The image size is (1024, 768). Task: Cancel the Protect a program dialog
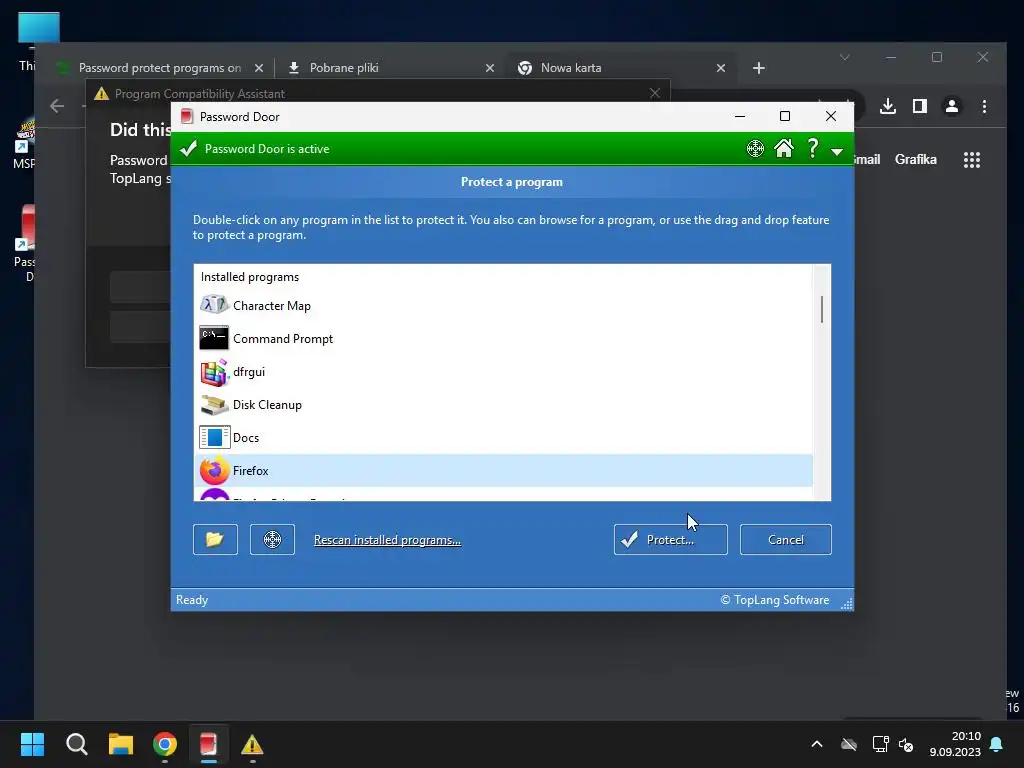pos(785,539)
